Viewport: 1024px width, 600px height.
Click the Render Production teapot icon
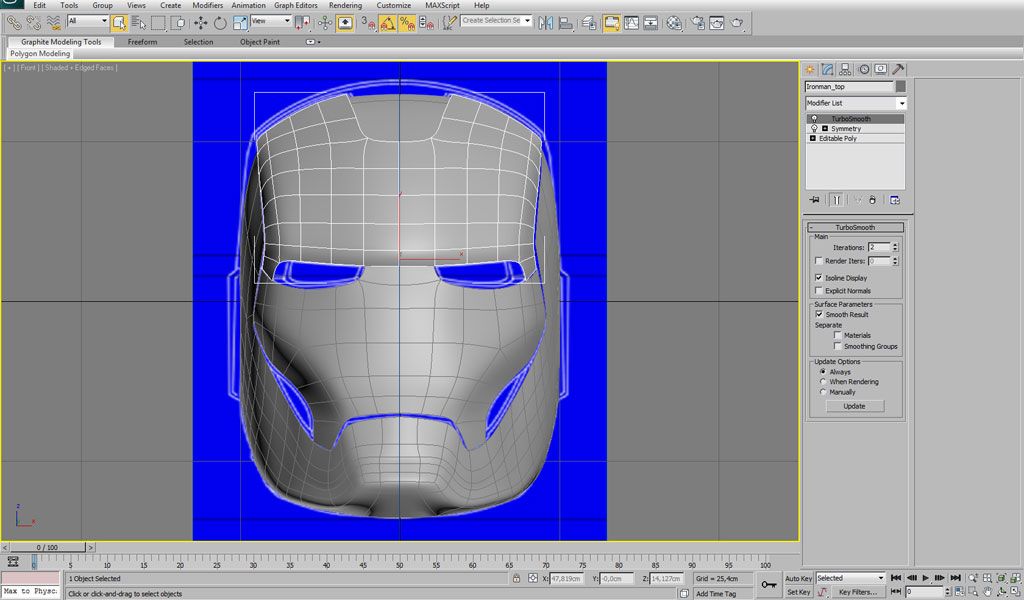click(737, 23)
